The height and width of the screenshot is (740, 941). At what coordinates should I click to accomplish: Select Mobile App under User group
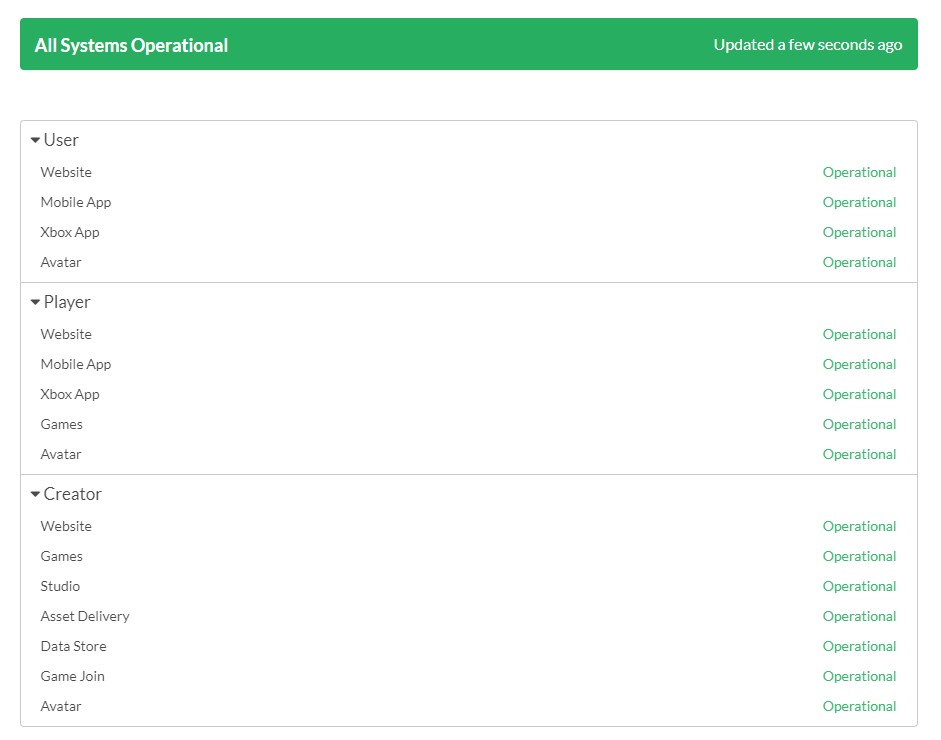pos(76,203)
